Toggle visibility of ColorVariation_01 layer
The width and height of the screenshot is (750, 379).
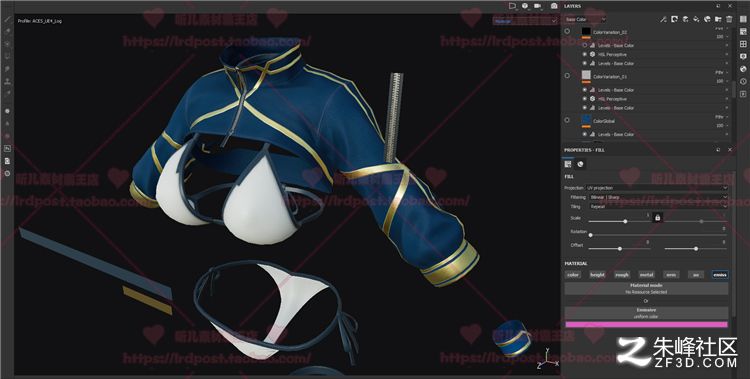tap(567, 76)
